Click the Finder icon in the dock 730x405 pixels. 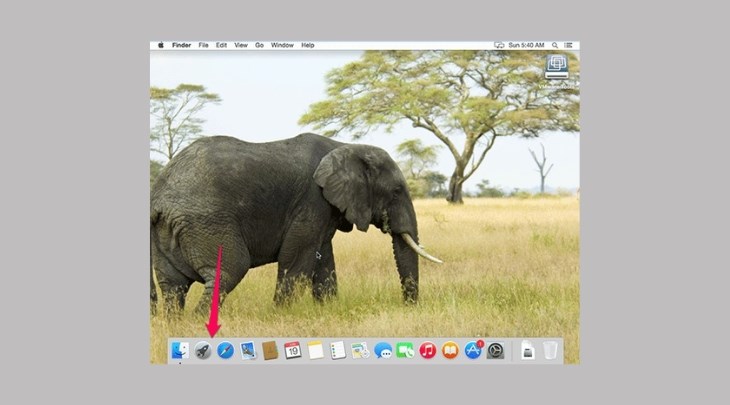pyautogui.click(x=180, y=351)
